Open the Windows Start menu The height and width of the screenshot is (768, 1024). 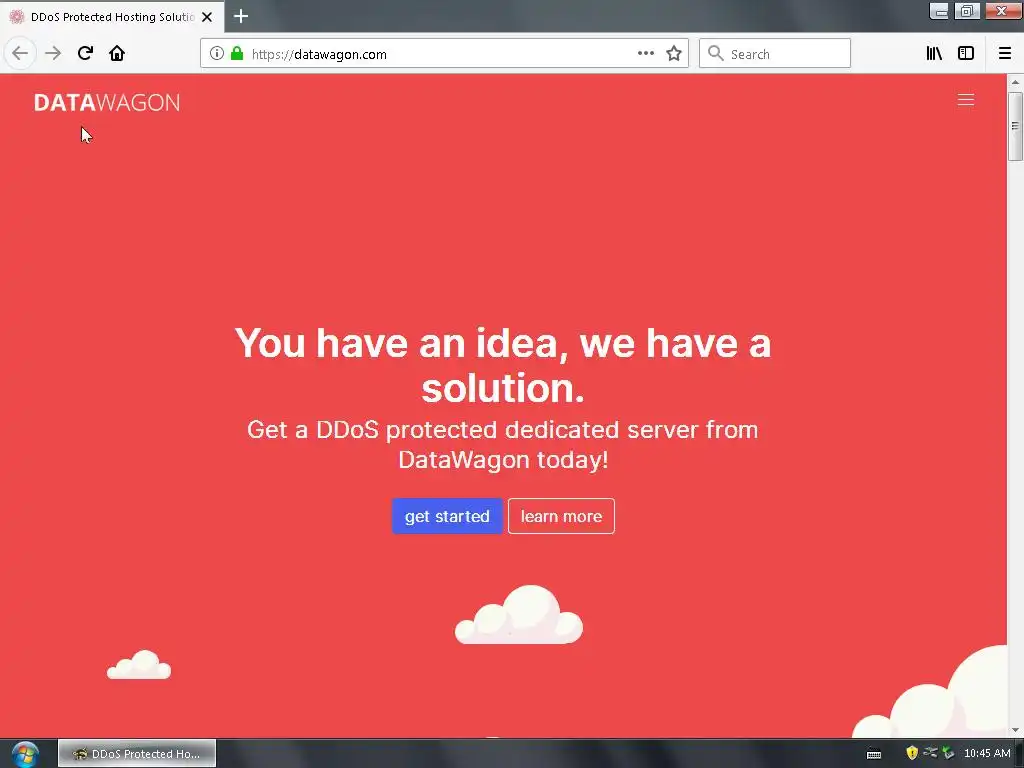click(x=24, y=754)
